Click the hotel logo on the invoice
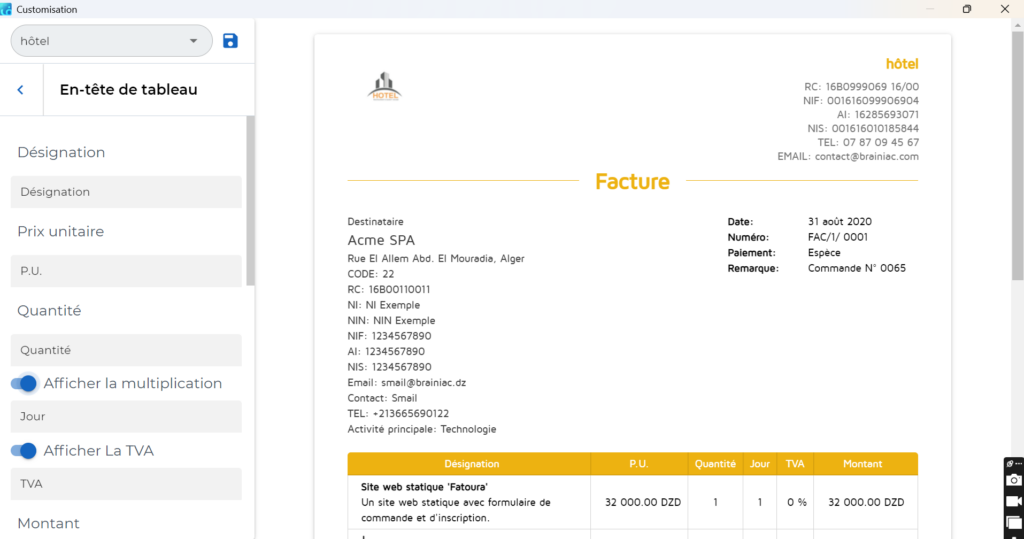 coord(385,88)
